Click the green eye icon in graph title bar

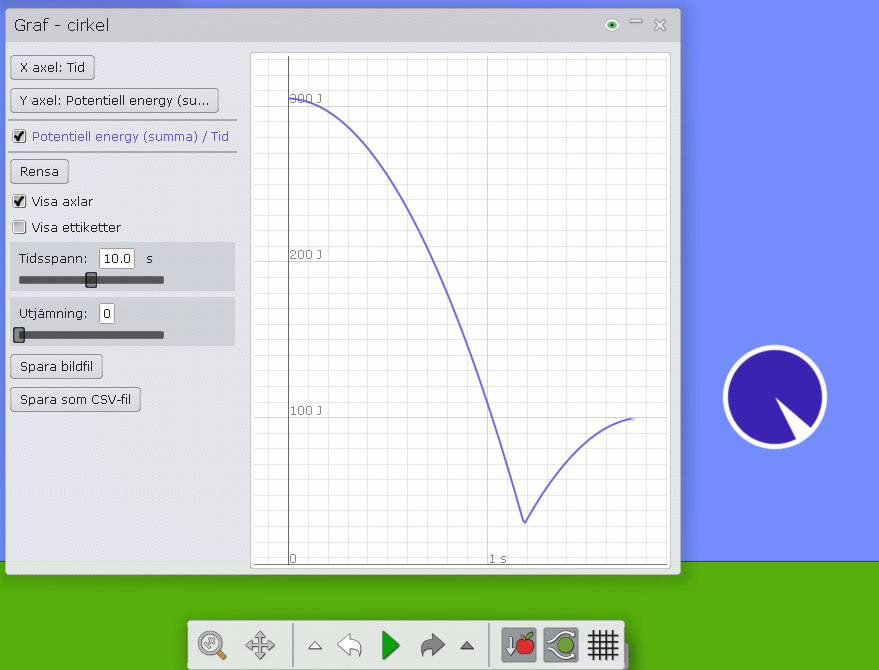click(612, 25)
